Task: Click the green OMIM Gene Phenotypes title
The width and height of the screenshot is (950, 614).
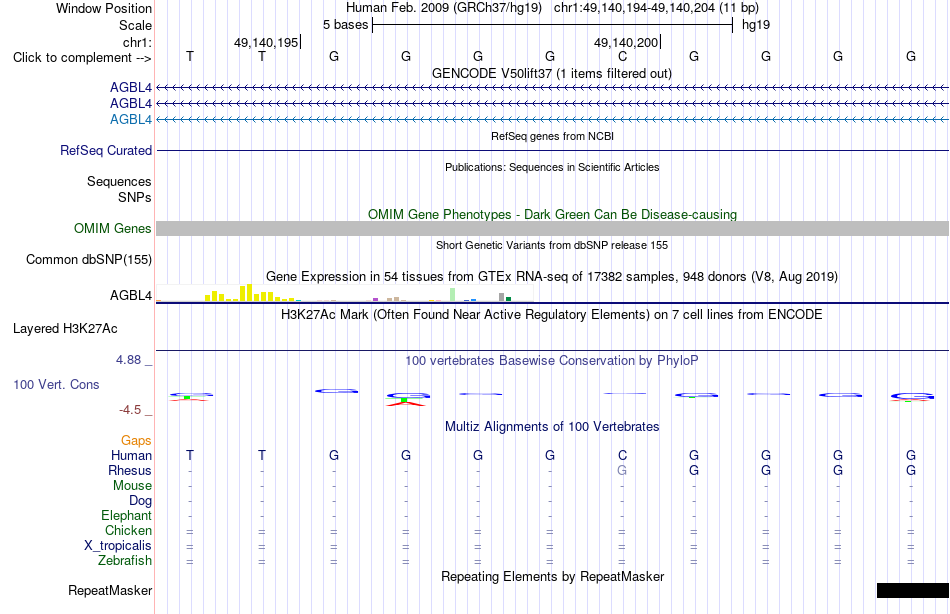Action: pyautogui.click(x=553, y=215)
